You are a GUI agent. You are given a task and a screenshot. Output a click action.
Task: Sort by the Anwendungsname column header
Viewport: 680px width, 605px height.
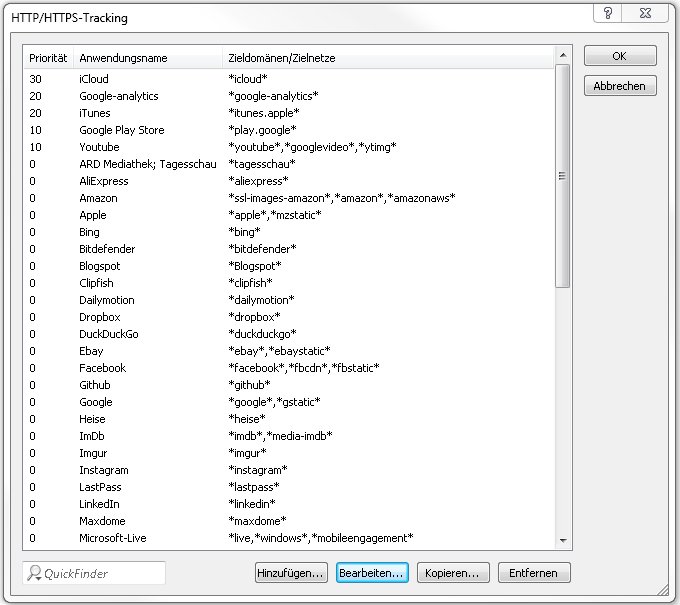pos(123,58)
